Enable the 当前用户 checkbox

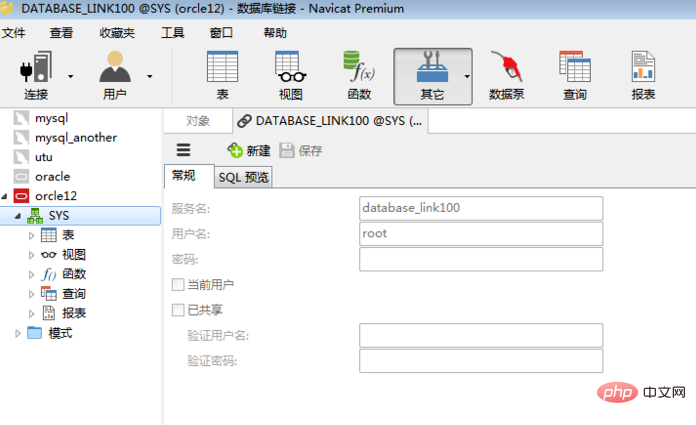(178, 285)
